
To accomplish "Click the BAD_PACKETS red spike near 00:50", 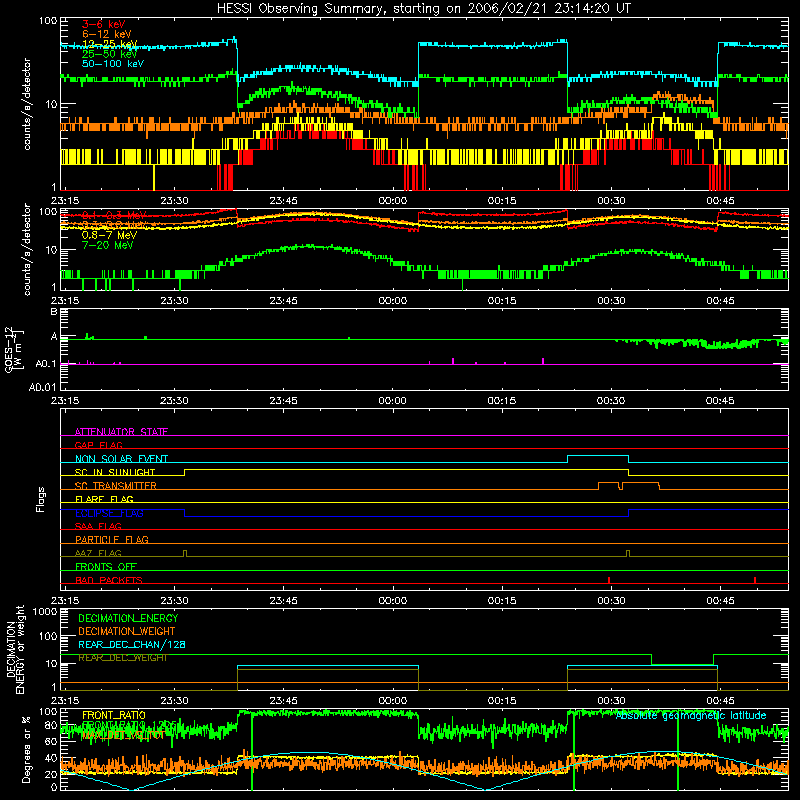I will pos(755,580).
